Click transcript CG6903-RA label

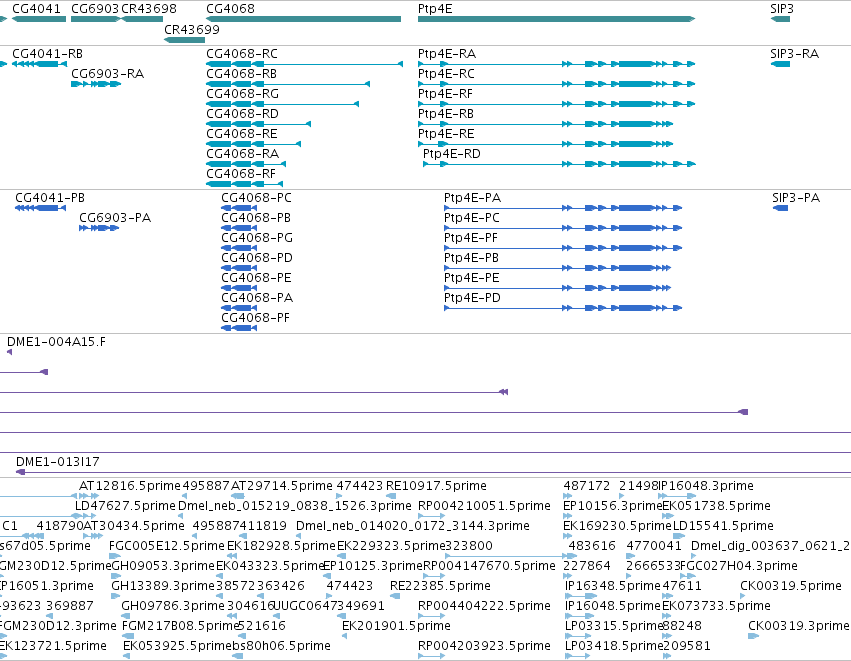coord(107,74)
